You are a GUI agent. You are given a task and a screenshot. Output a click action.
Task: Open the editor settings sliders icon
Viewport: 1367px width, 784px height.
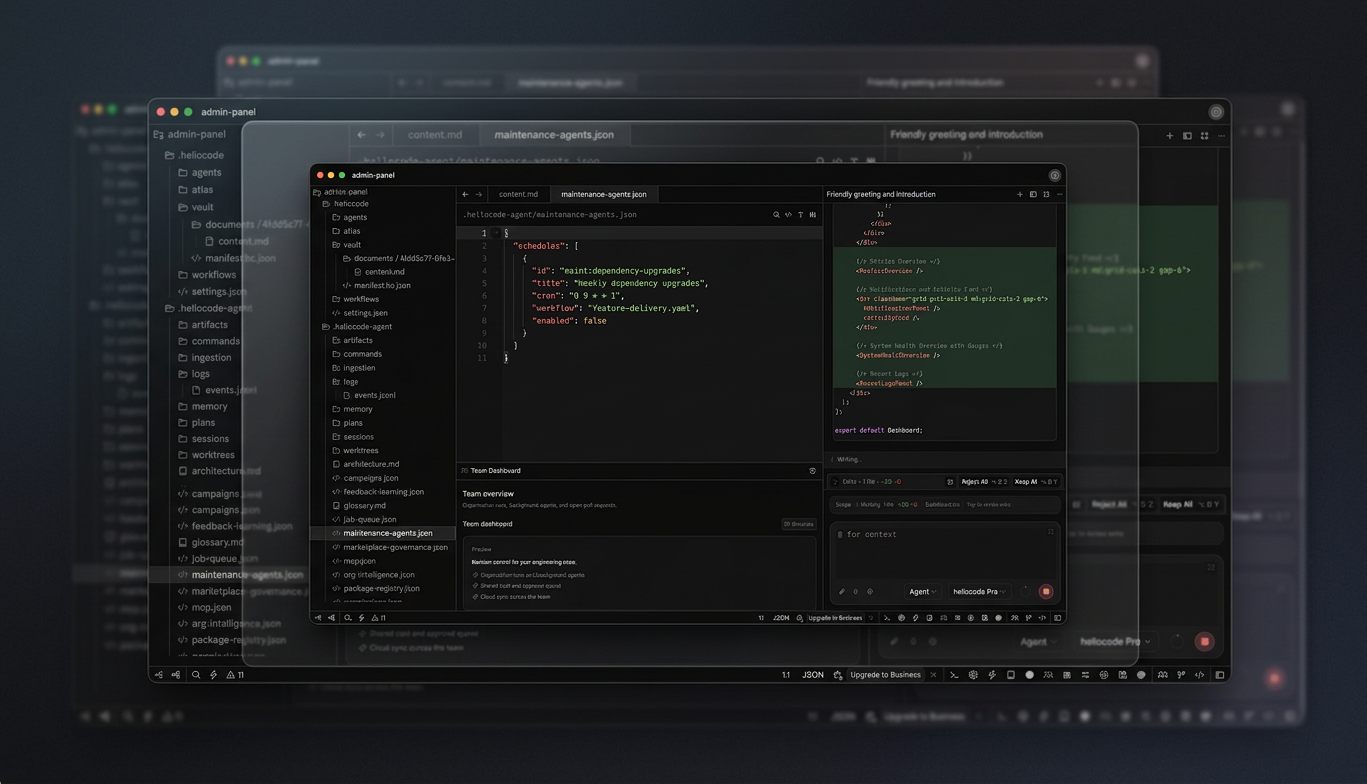click(x=812, y=215)
